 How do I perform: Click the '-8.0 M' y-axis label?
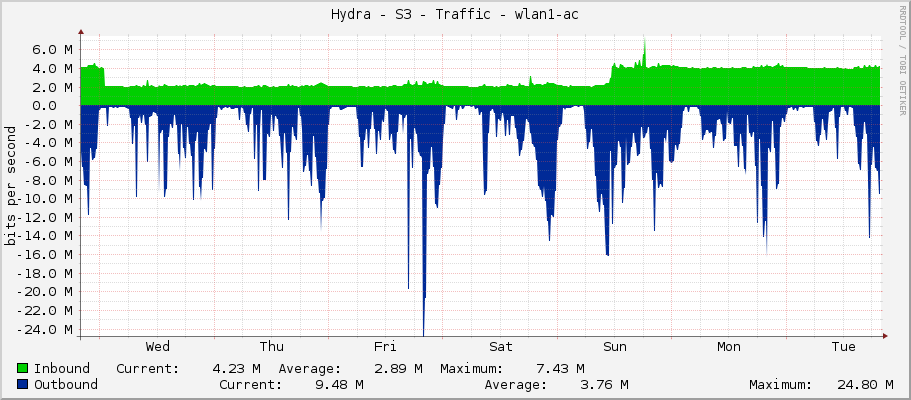click(49, 180)
